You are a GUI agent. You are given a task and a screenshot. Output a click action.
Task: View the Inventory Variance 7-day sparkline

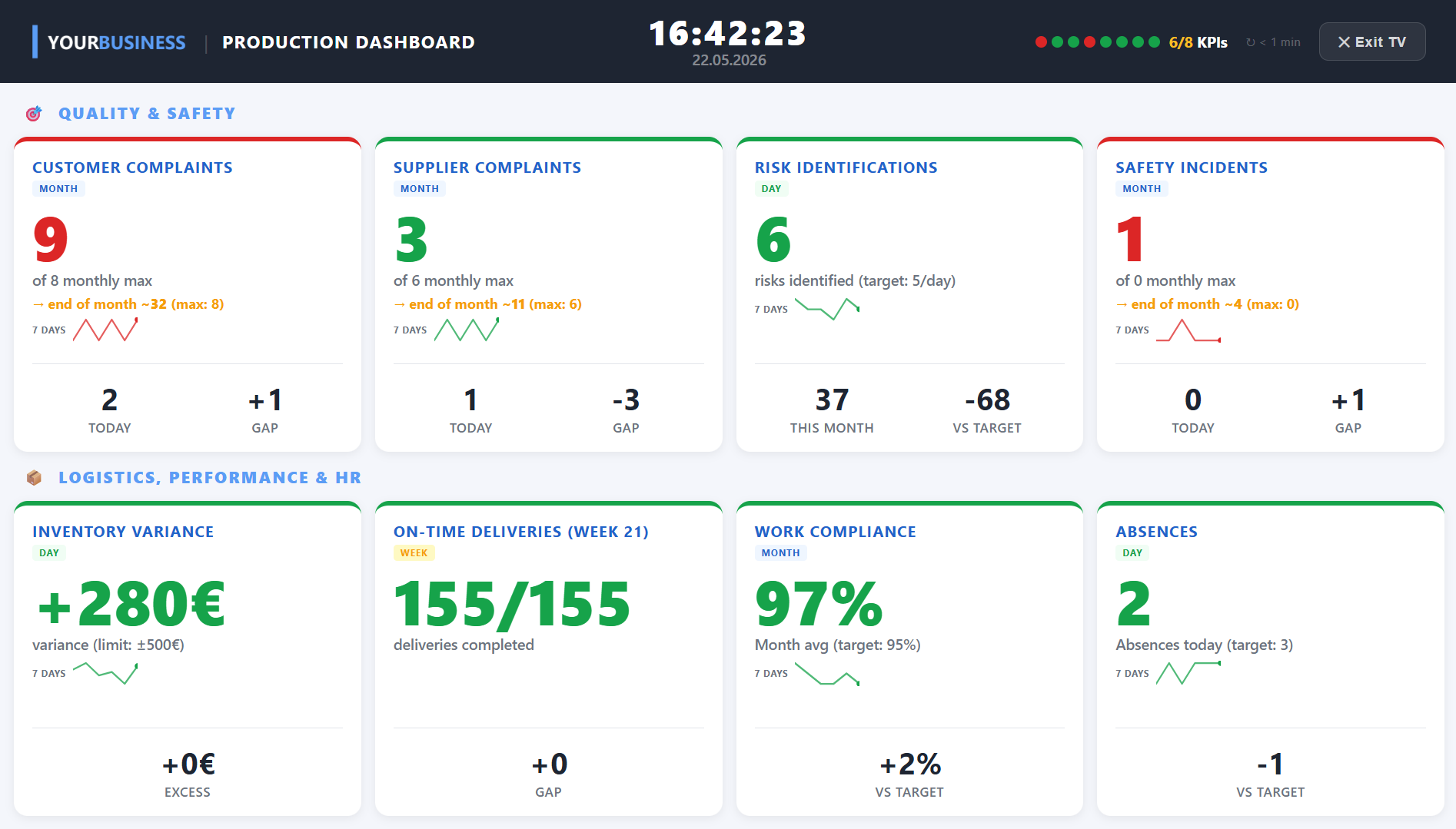tap(105, 673)
